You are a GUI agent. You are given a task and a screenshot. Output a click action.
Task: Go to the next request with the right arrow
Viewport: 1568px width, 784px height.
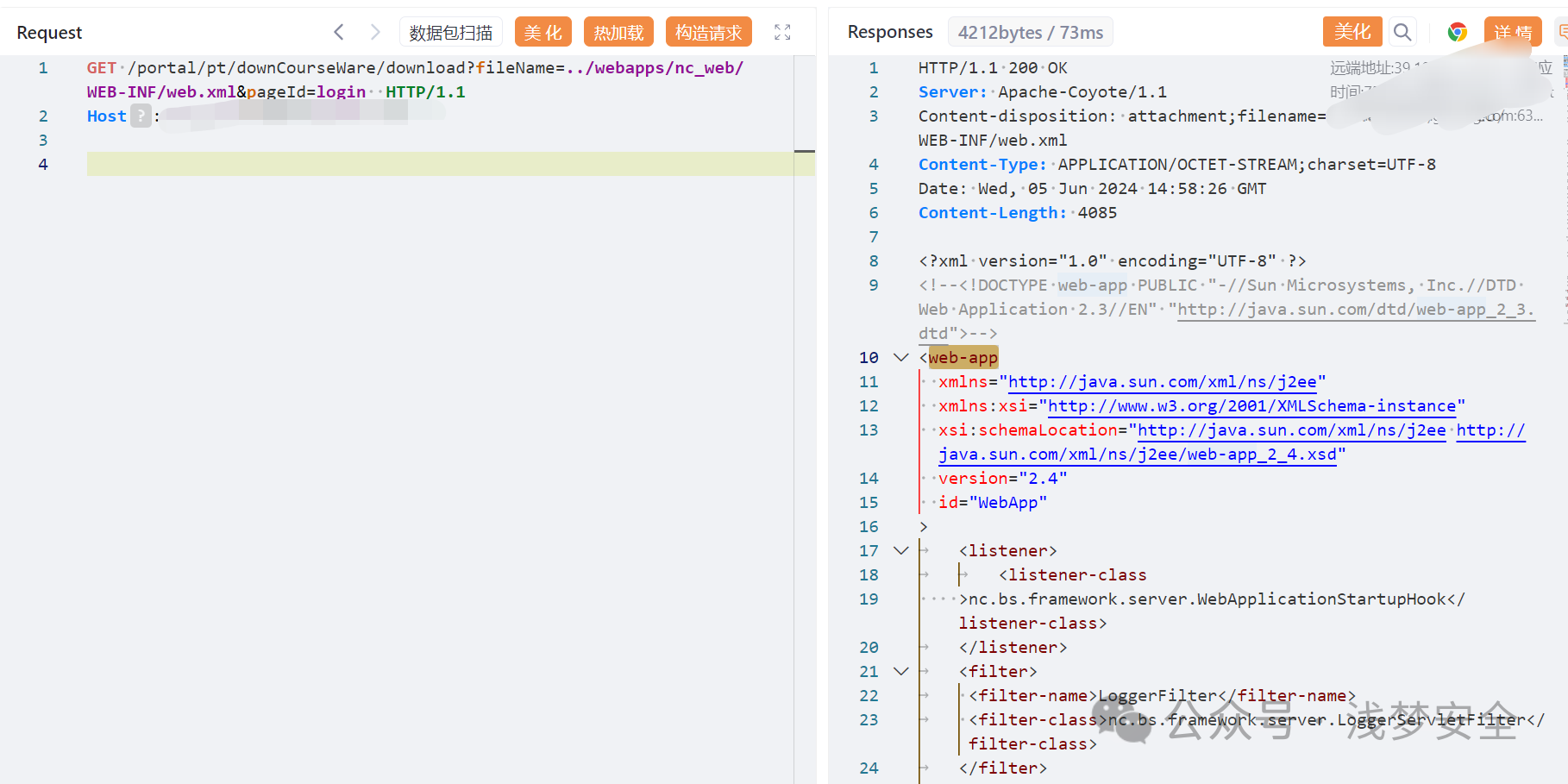pos(375,32)
